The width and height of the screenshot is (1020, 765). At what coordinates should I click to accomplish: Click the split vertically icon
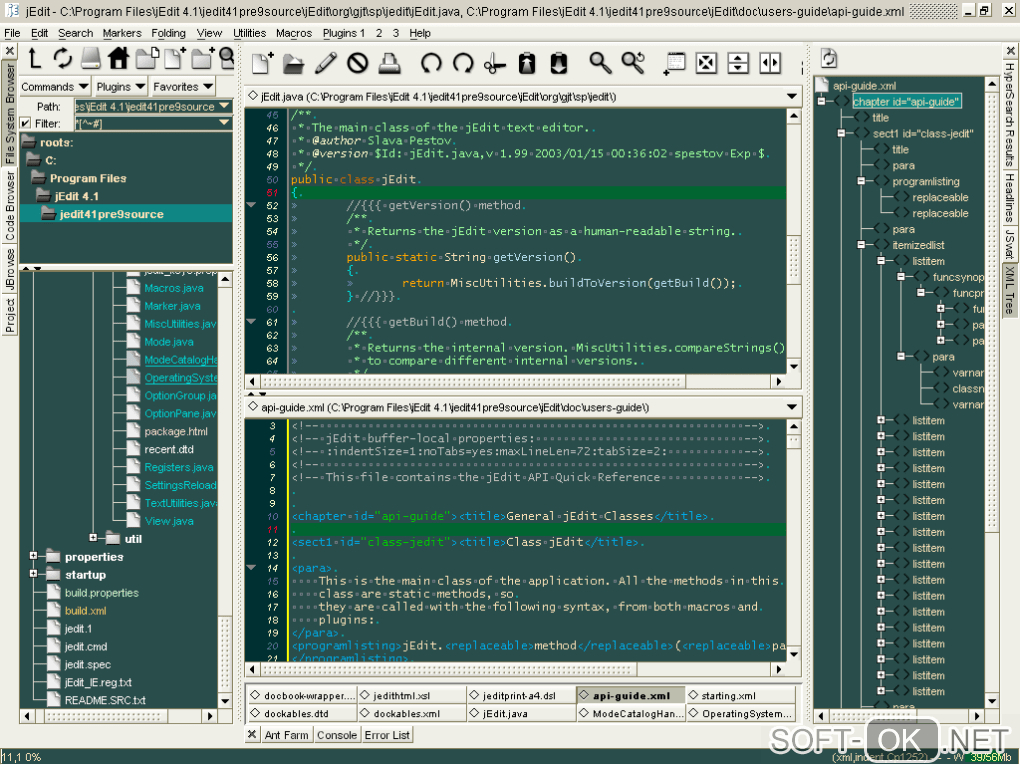[770, 63]
